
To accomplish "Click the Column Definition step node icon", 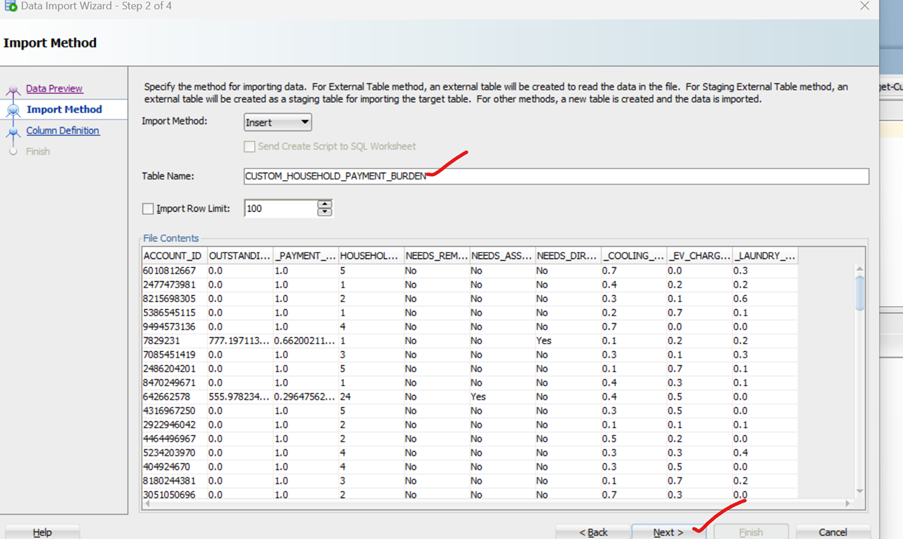I will 13,132.
